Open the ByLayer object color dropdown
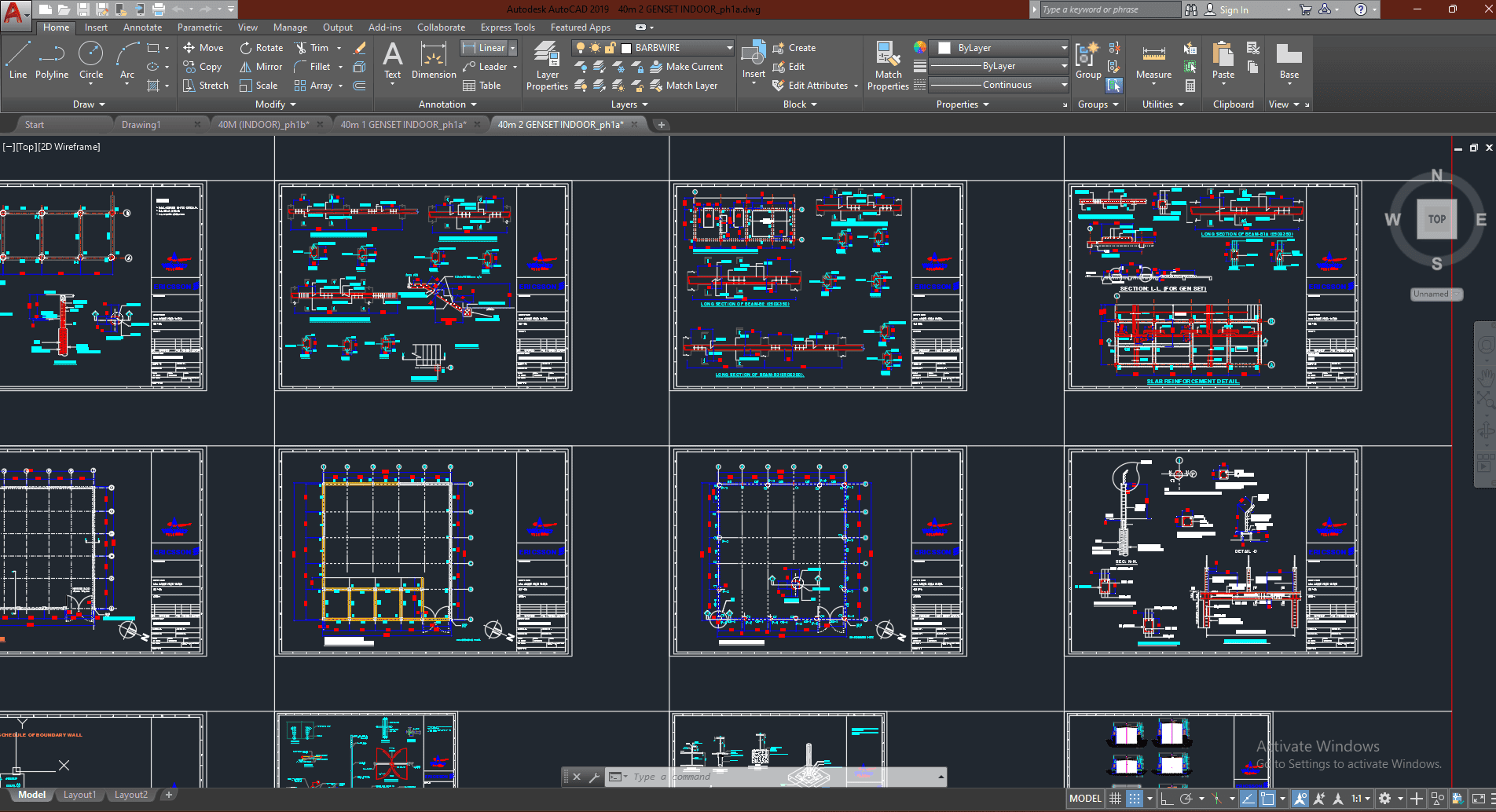The width and height of the screenshot is (1496, 812). pyautogui.click(x=1064, y=48)
